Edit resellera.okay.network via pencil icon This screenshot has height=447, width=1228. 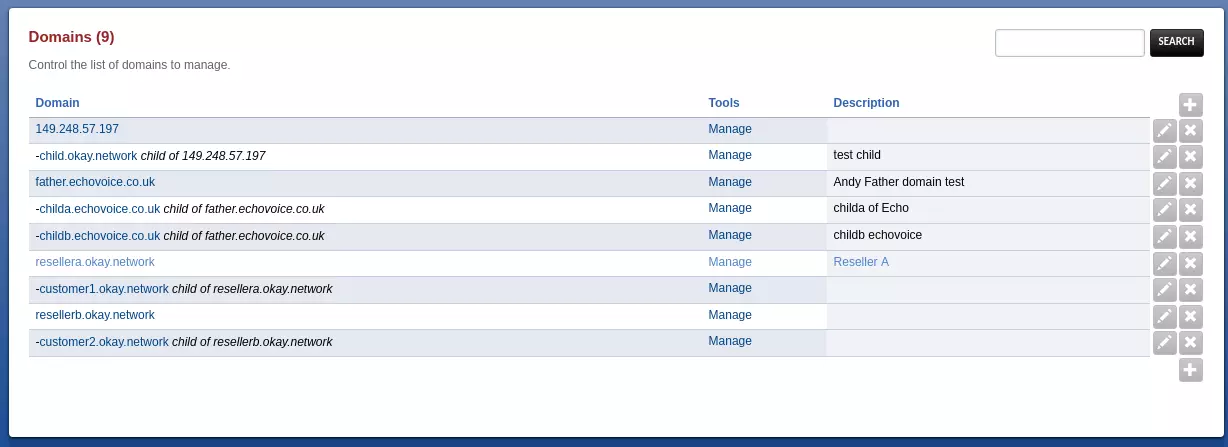click(x=1164, y=263)
